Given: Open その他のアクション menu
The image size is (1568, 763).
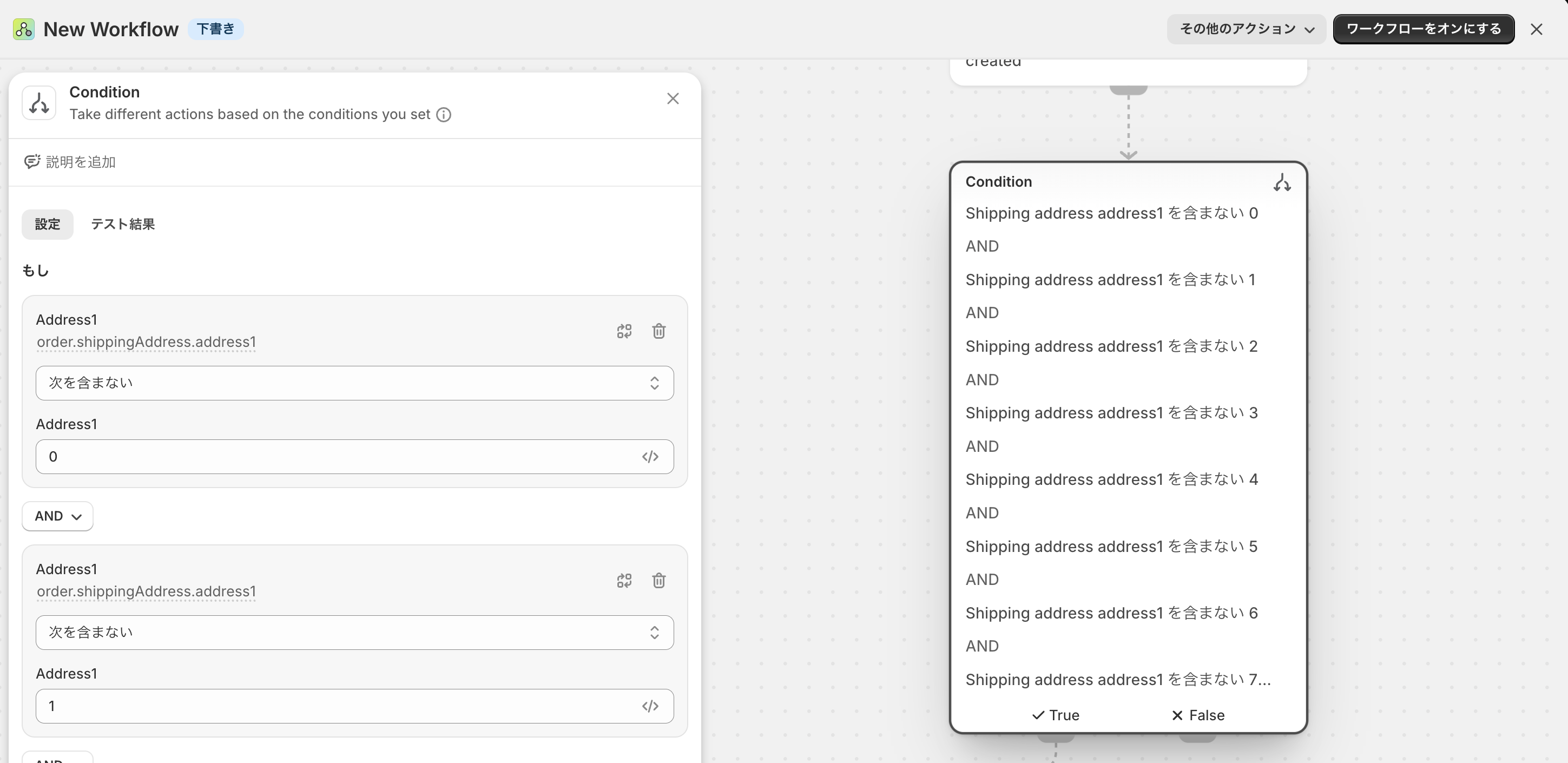Looking at the screenshot, I should click(x=1246, y=29).
